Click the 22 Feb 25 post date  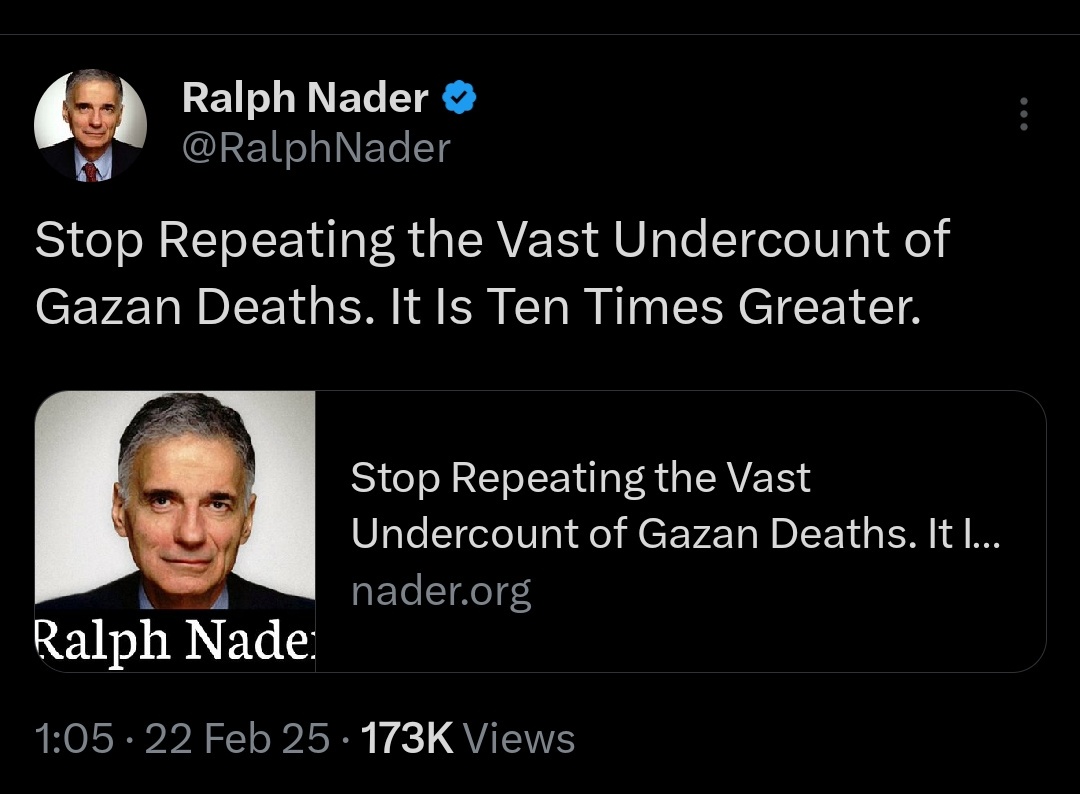(238, 738)
